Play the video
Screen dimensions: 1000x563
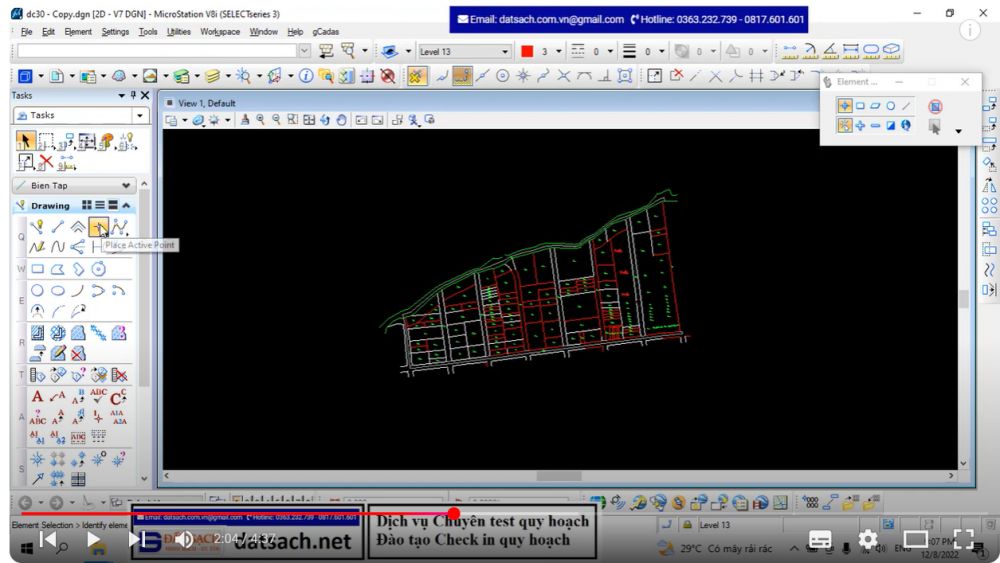[x=94, y=540]
